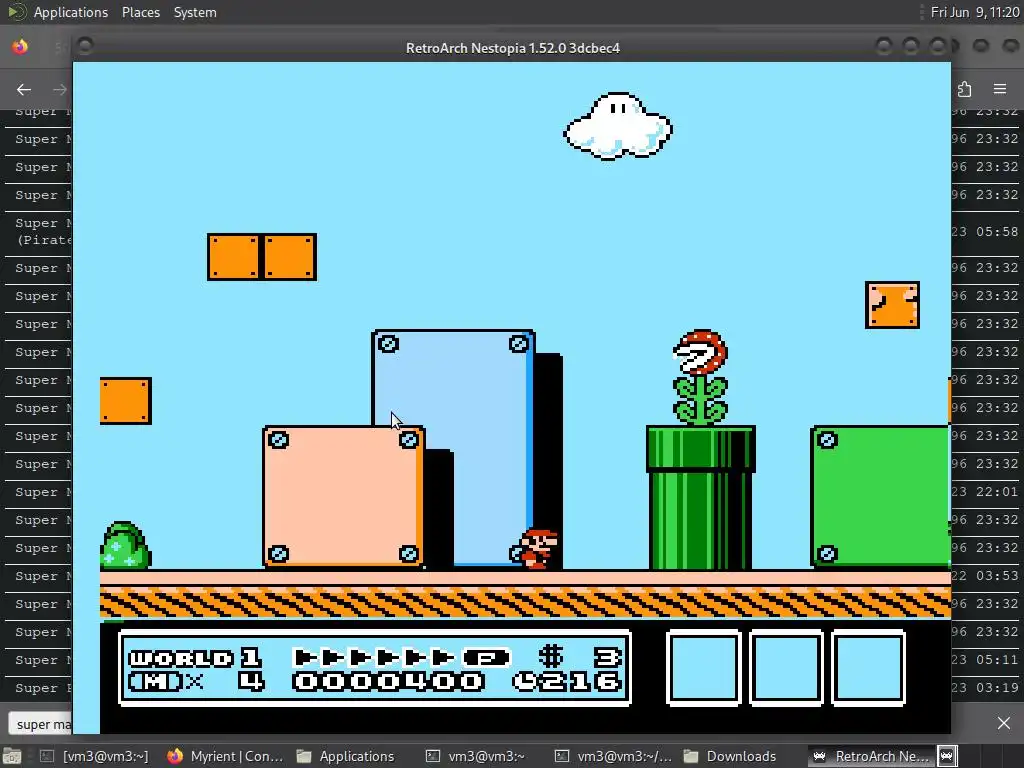This screenshot has height=768, width=1024.
Task: Click the smiling cloud in the game
Action: (x=618, y=126)
